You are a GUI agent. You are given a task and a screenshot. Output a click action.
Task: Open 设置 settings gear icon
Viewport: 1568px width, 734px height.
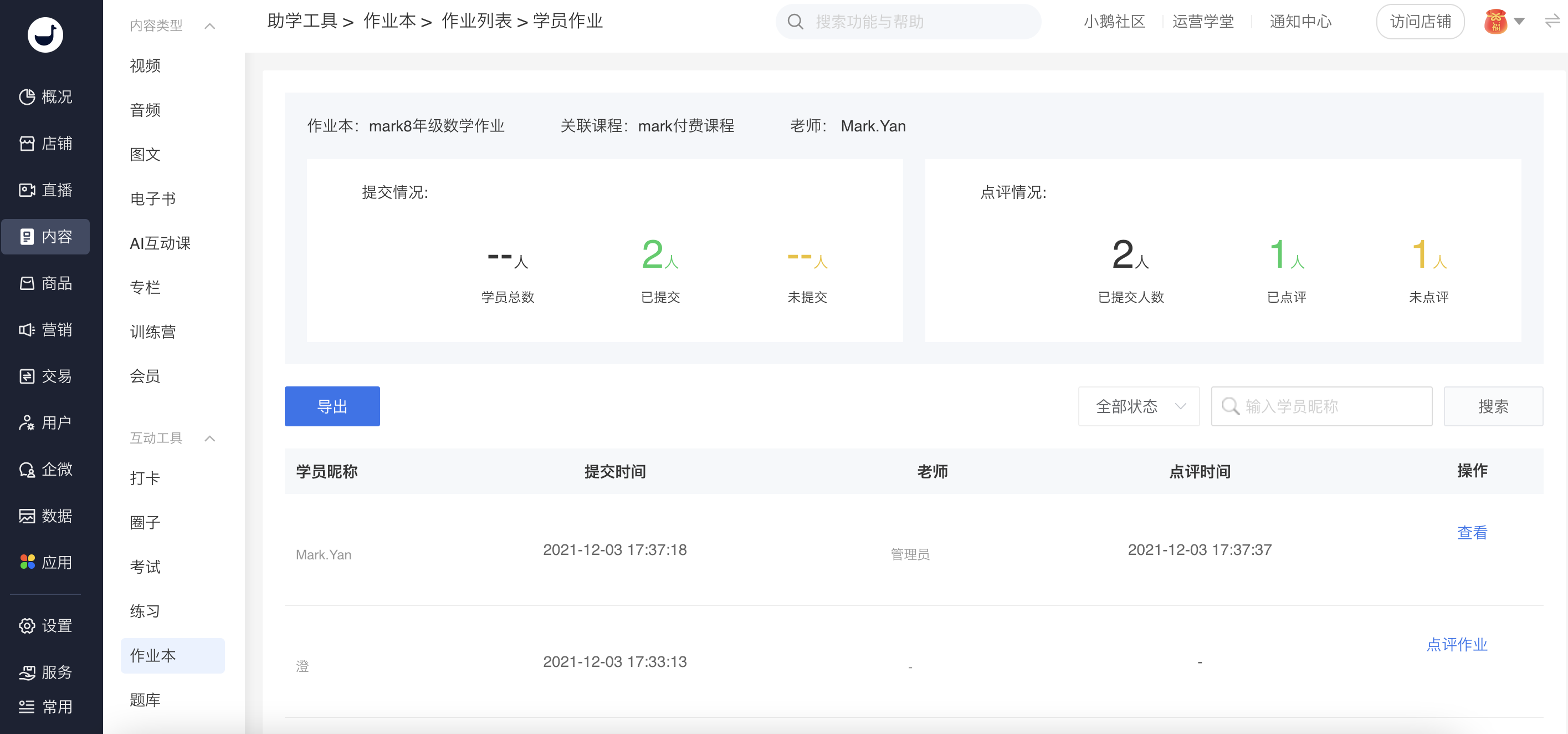click(27, 625)
